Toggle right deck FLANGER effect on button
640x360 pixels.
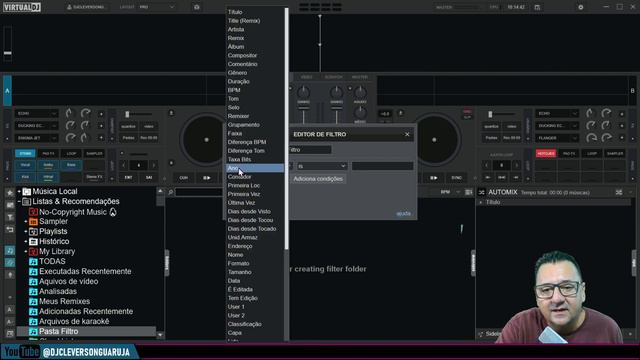point(622,138)
